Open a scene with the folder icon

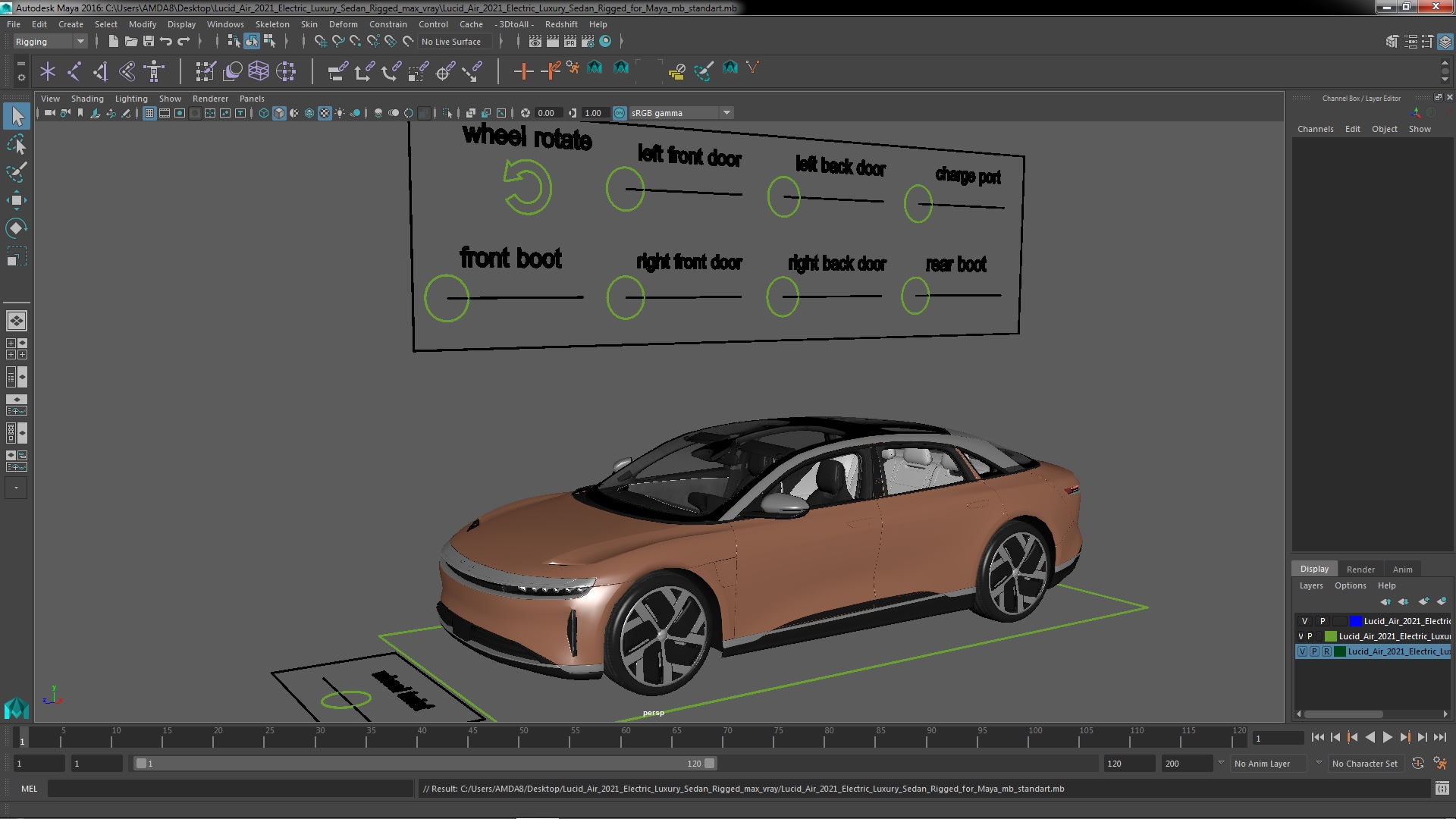click(x=130, y=41)
